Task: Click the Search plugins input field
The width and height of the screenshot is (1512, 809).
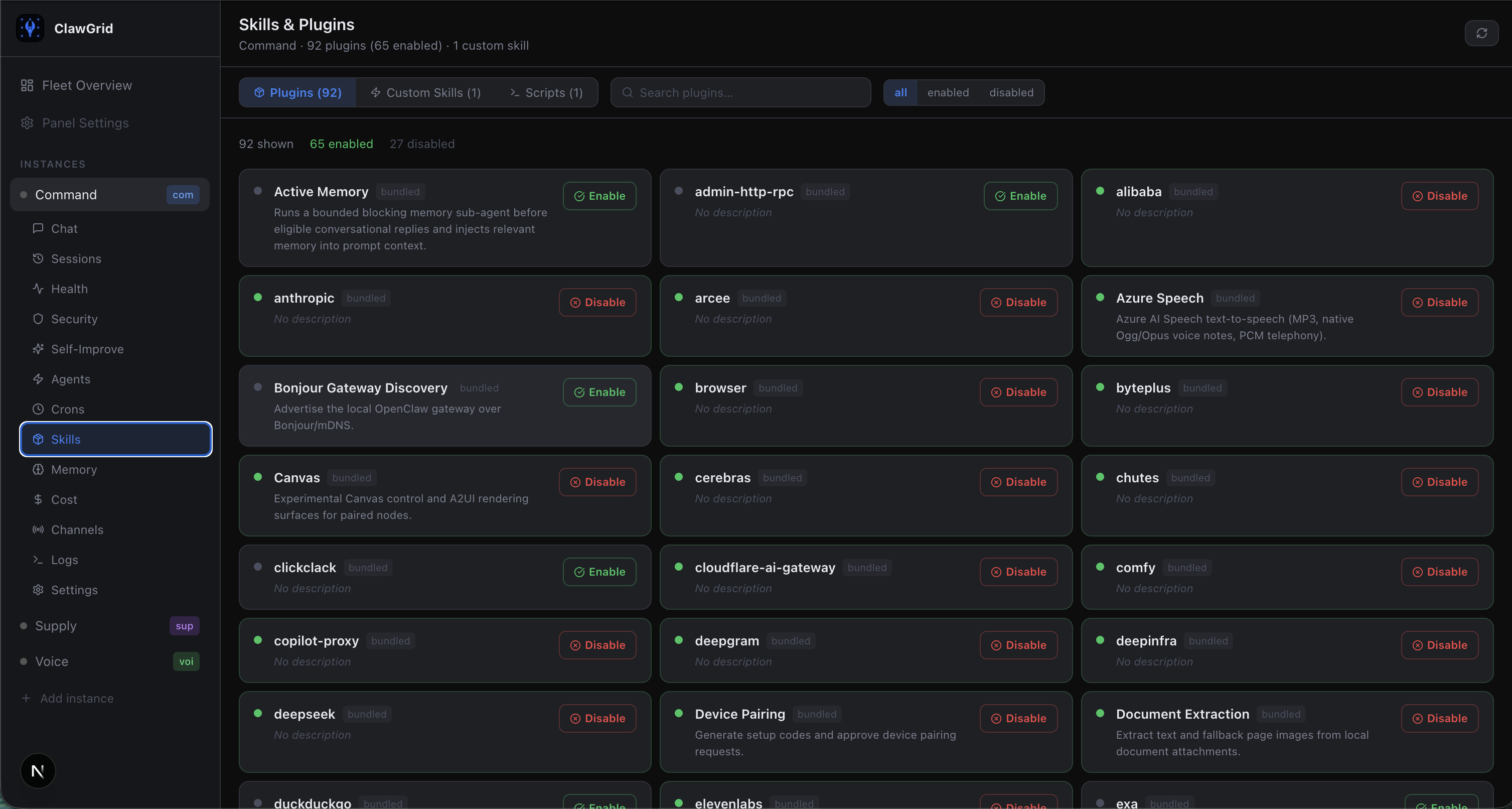Action: point(741,93)
